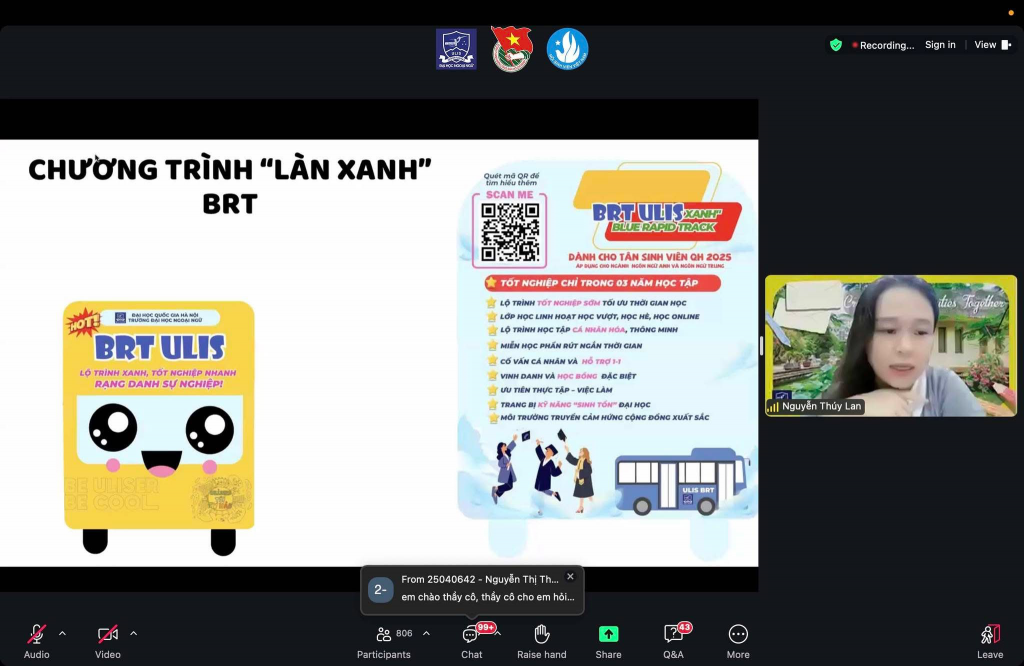Click Sign in link
The height and width of the screenshot is (666, 1024).
[940, 44]
